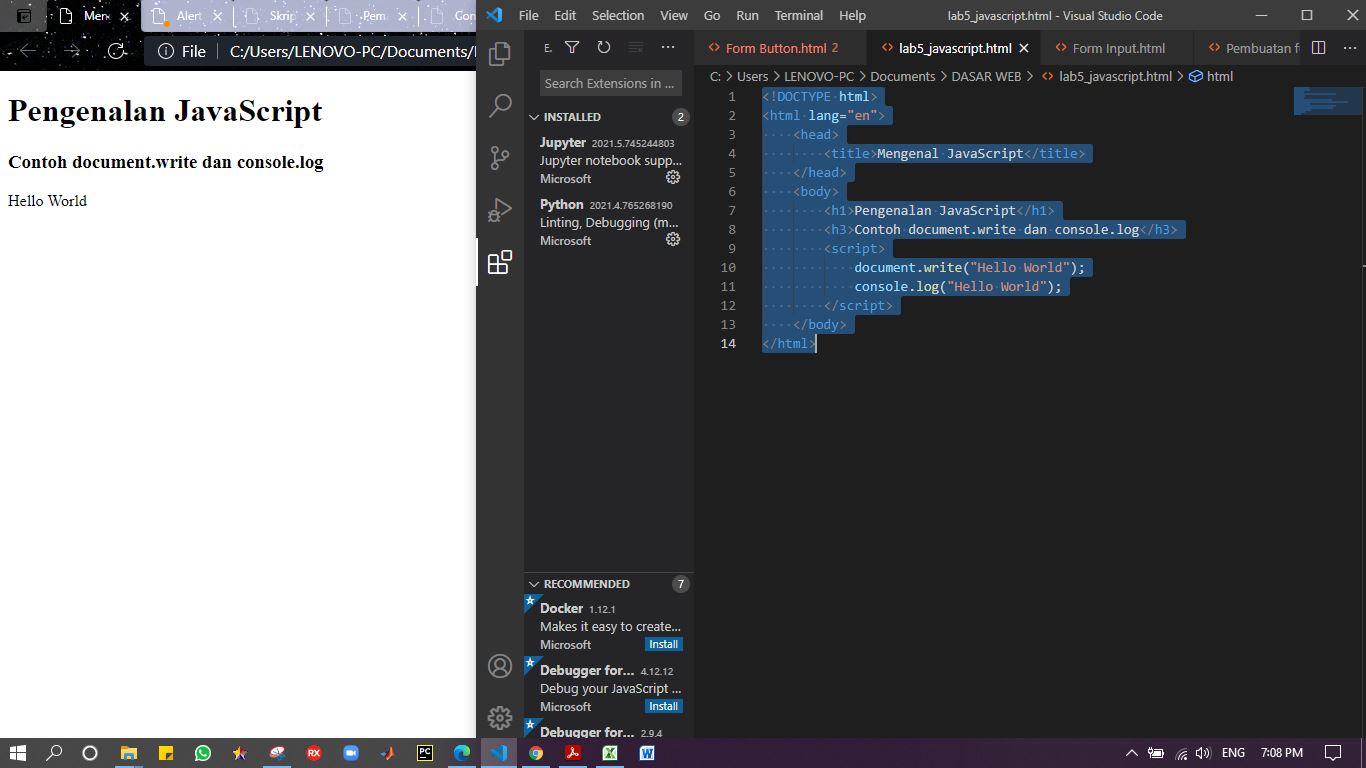Image resolution: width=1366 pixels, height=768 pixels.
Task: Filter the installed extensions
Action: point(571,47)
